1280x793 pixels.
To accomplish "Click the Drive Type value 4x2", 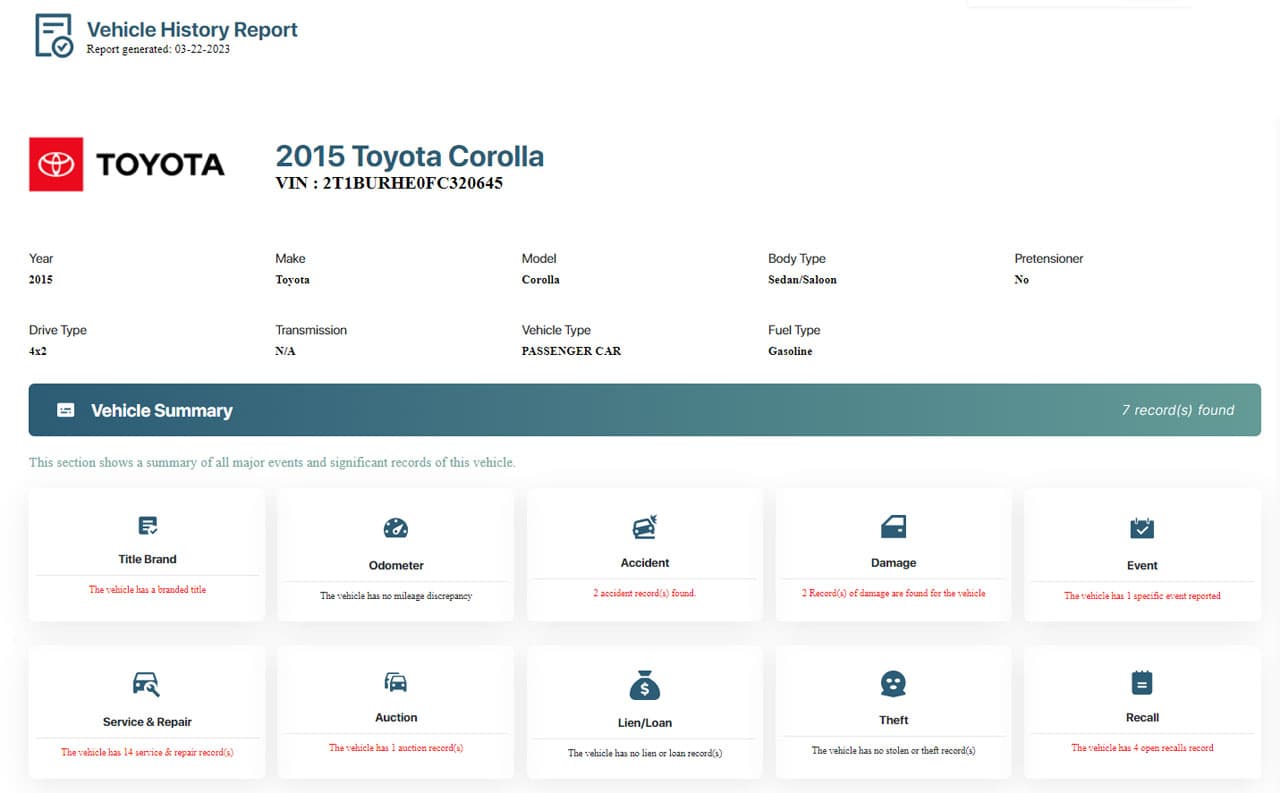I will click(x=38, y=352).
